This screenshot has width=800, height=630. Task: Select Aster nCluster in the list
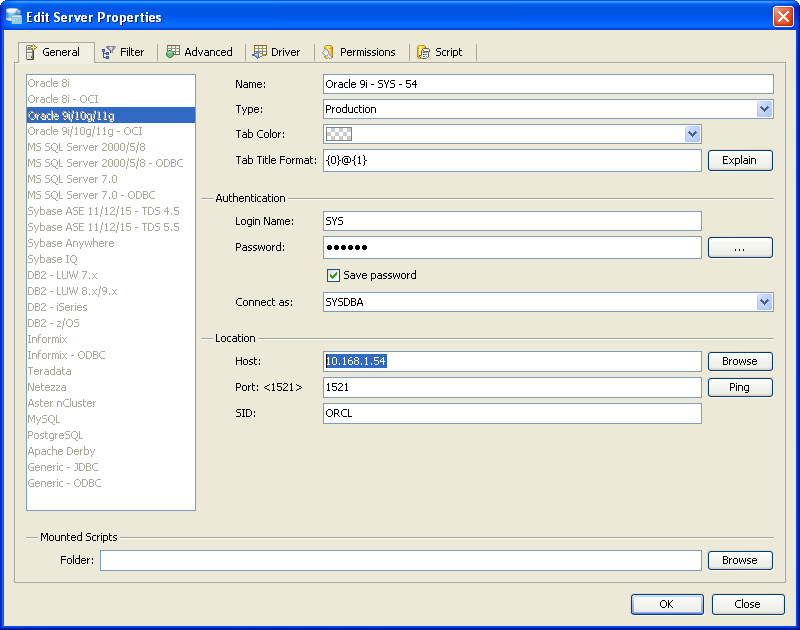pyautogui.click(x=111, y=403)
